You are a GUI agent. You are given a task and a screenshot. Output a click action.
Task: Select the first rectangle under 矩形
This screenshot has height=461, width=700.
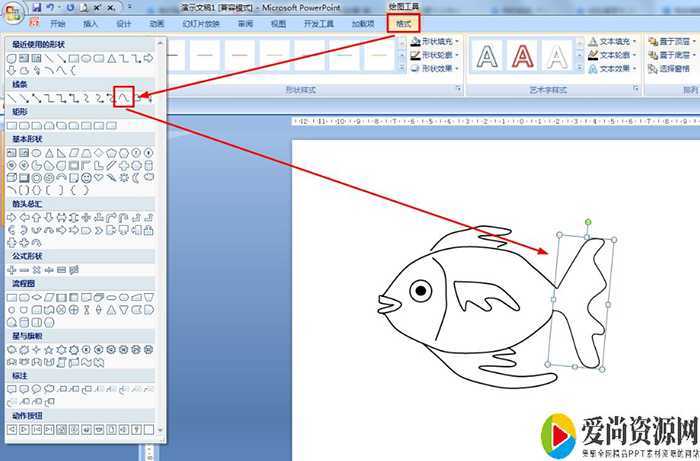(x=12, y=125)
